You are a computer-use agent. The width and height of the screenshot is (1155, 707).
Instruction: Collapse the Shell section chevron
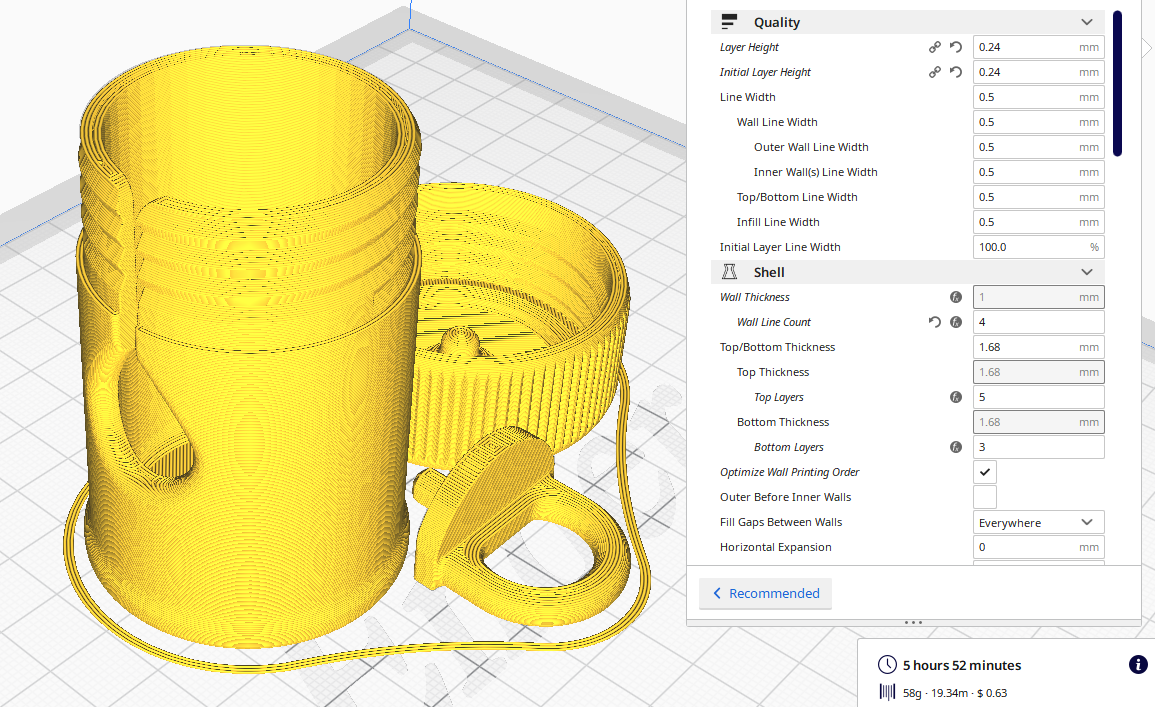pyautogui.click(x=1087, y=271)
